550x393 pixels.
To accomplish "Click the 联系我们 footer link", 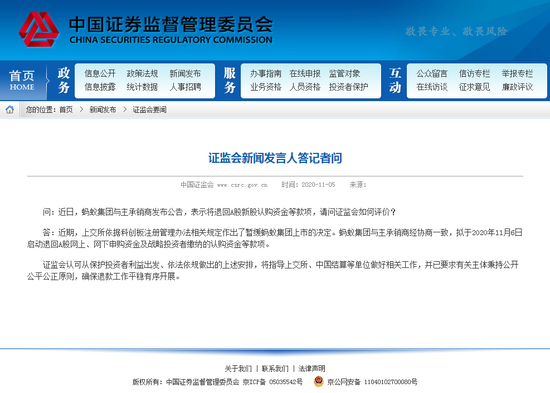I will pos(275,368).
